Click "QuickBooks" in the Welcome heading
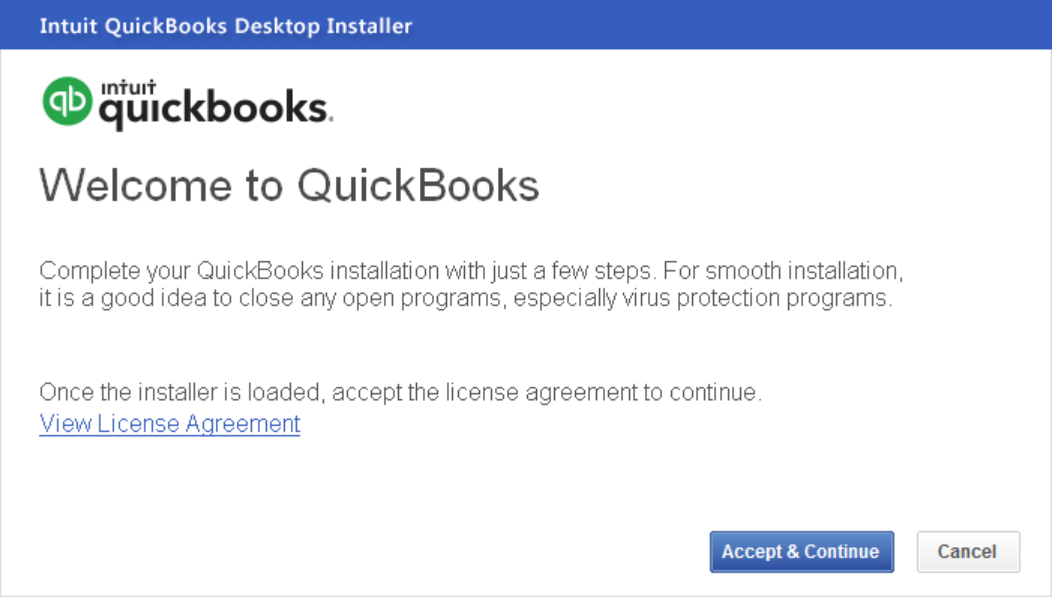 pyautogui.click(x=418, y=185)
